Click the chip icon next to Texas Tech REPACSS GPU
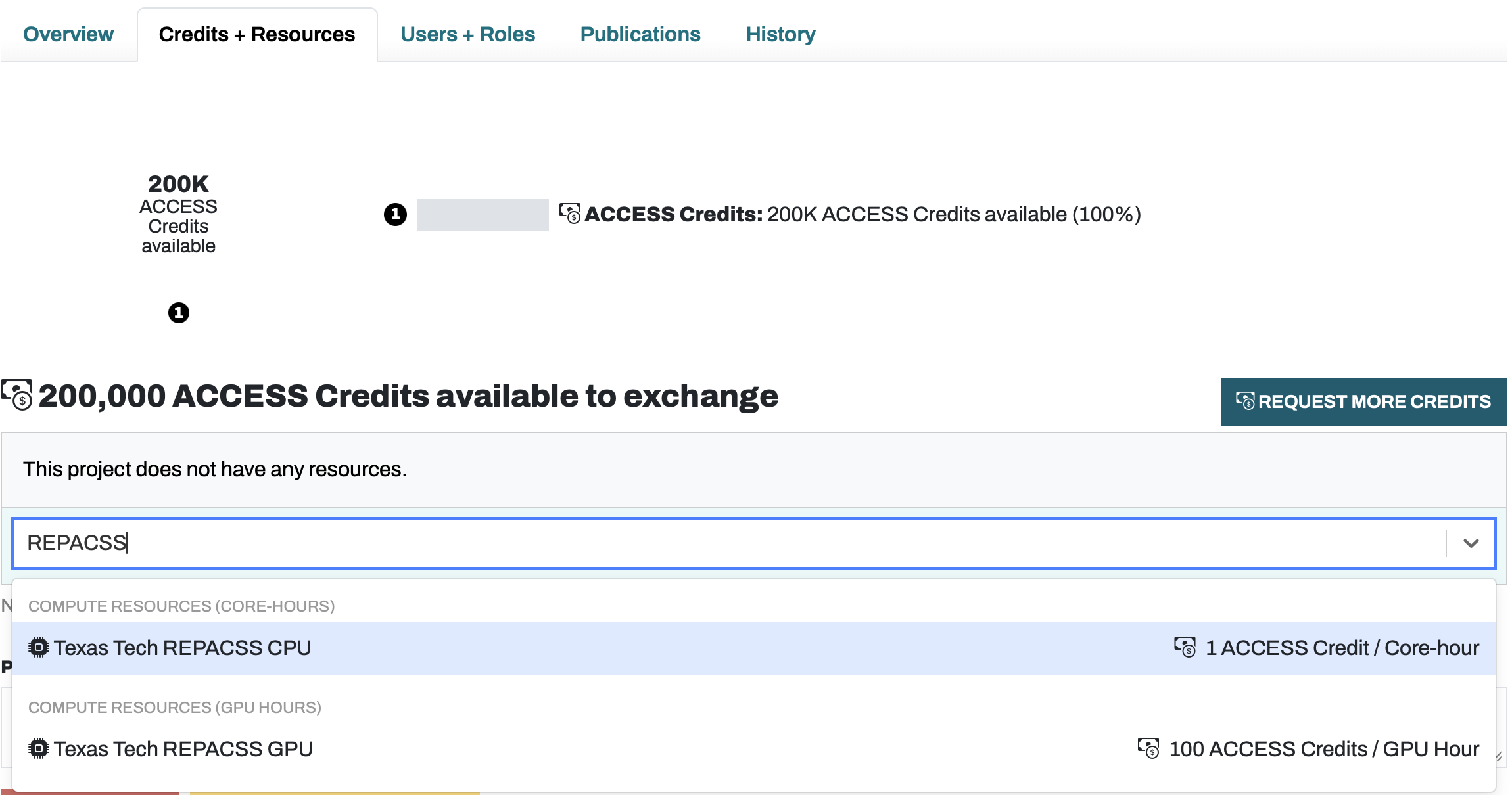The width and height of the screenshot is (1512, 795). pos(39,748)
